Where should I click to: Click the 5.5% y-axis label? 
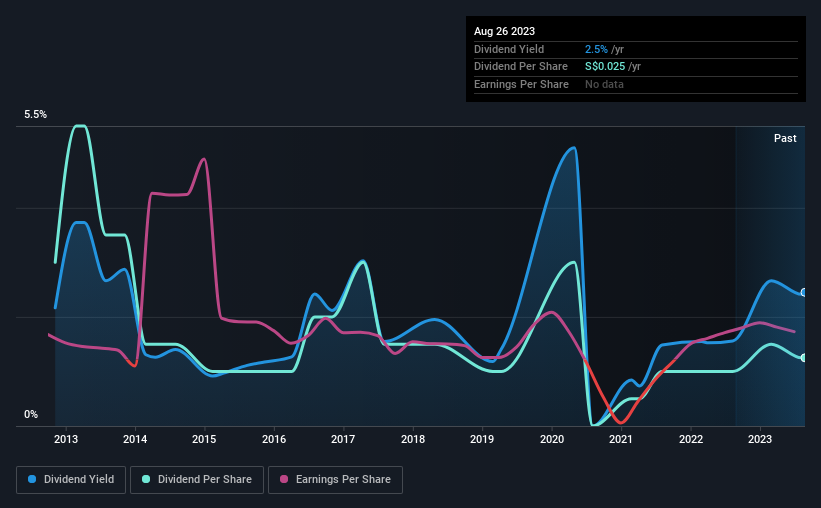pos(35,115)
